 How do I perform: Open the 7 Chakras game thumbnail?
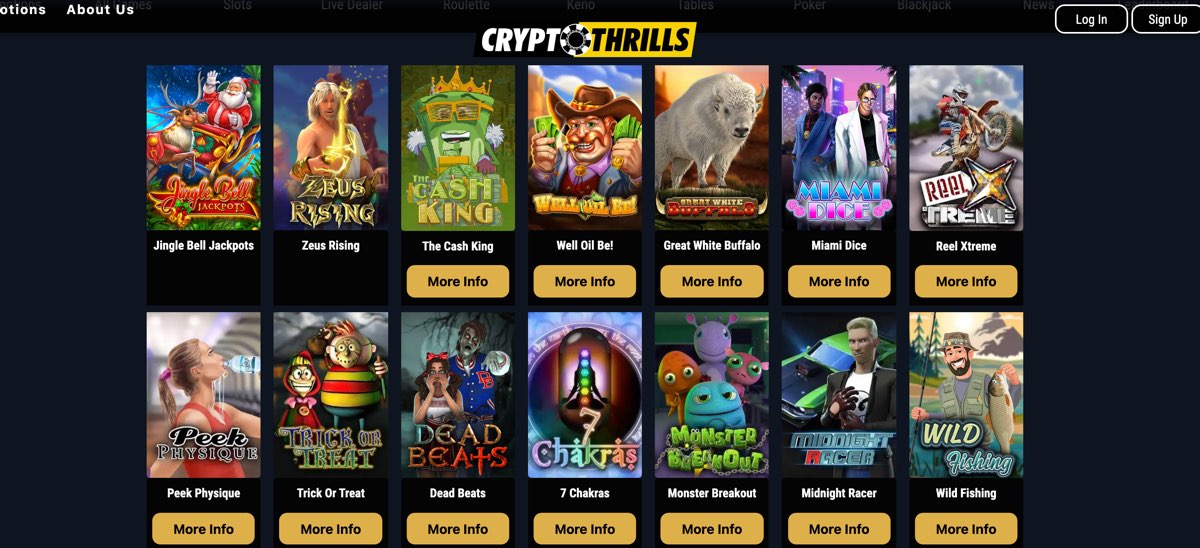coord(585,395)
